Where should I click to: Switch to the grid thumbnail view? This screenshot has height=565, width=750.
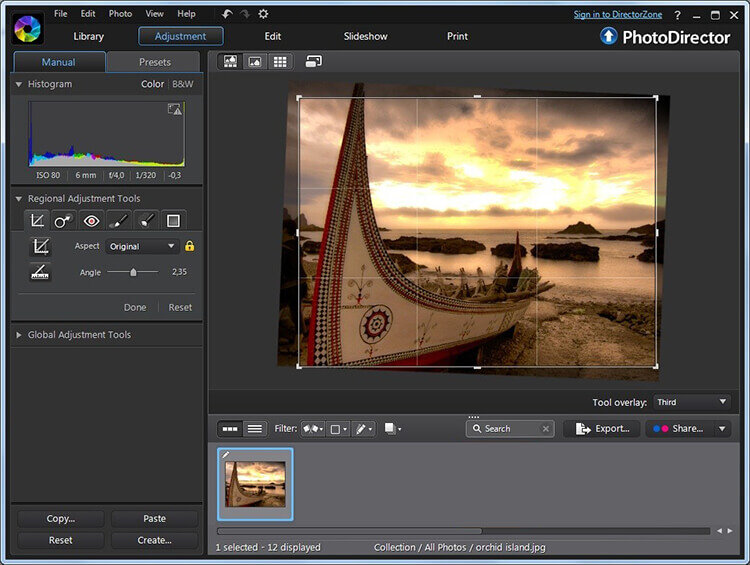(x=280, y=62)
